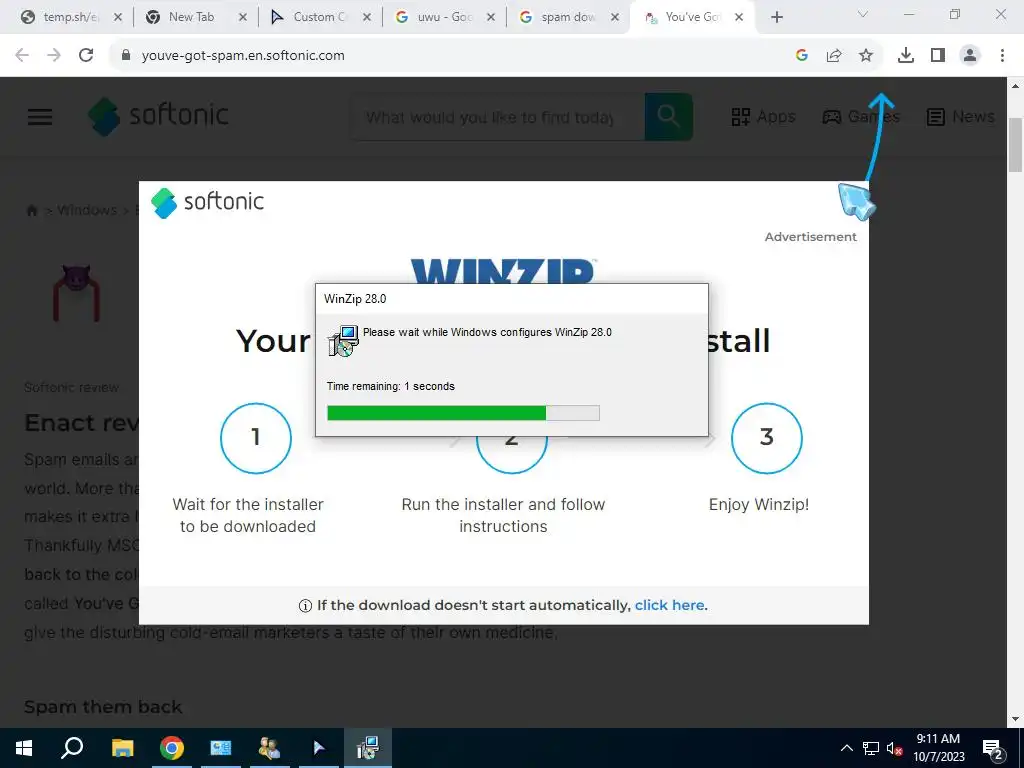
Task: Click the Softonic search input field
Action: [497, 117]
